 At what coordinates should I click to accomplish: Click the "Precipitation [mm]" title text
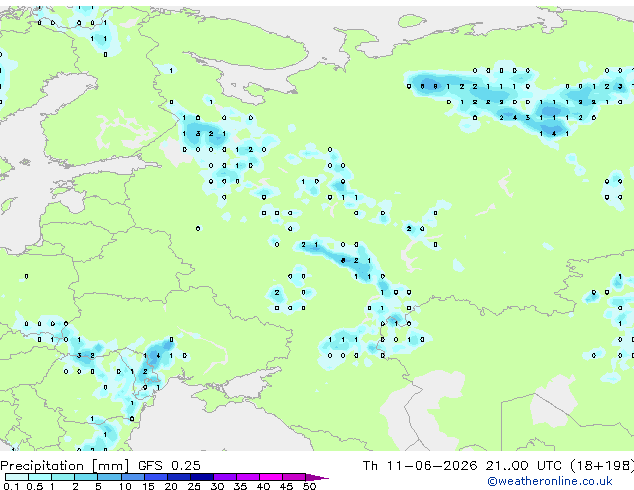click(65, 466)
